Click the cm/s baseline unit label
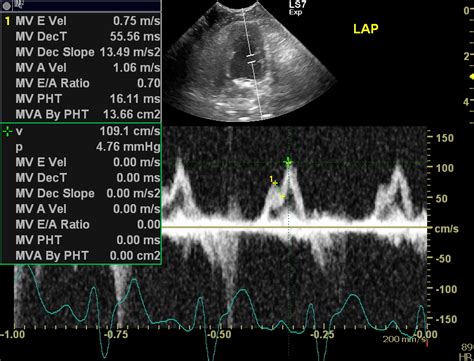 [447, 229]
